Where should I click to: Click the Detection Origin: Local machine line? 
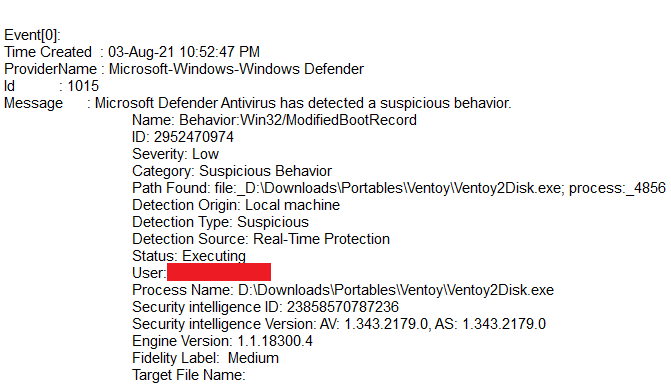pyautogui.click(x=236, y=205)
